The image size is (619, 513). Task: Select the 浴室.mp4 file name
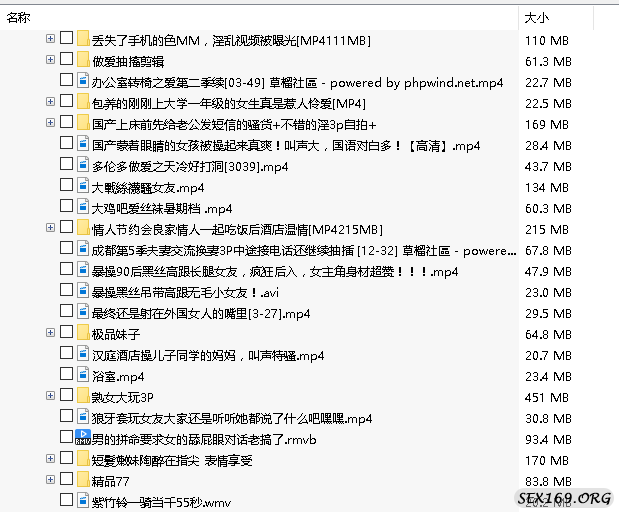tap(118, 377)
